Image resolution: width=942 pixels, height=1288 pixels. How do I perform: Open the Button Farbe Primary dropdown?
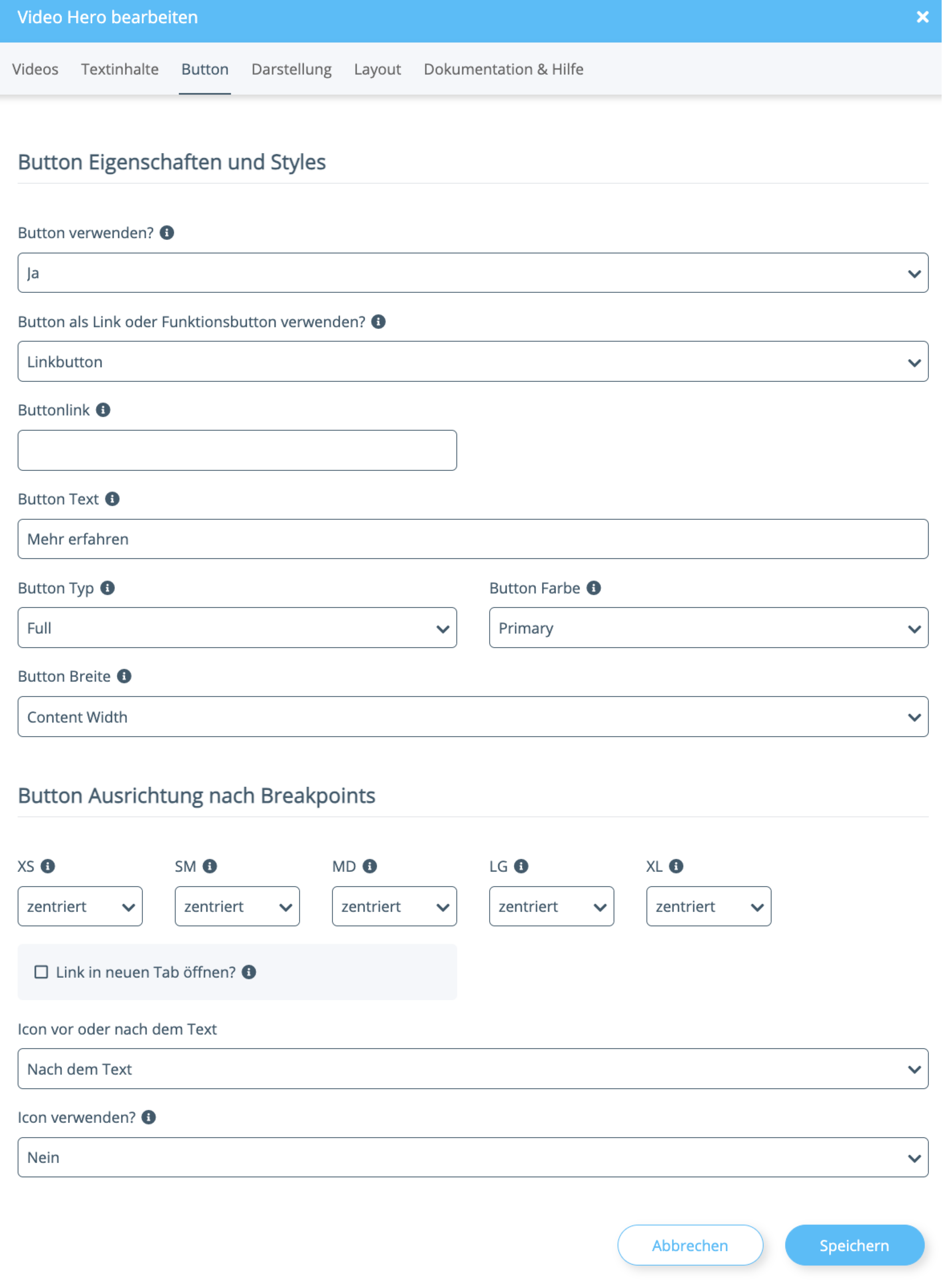[x=708, y=628]
